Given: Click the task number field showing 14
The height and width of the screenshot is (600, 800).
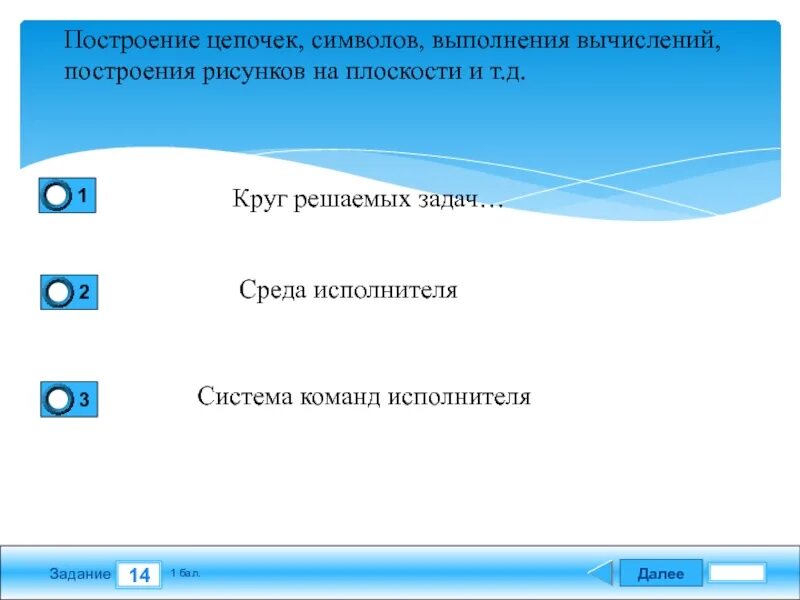Looking at the screenshot, I should point(139,574).
